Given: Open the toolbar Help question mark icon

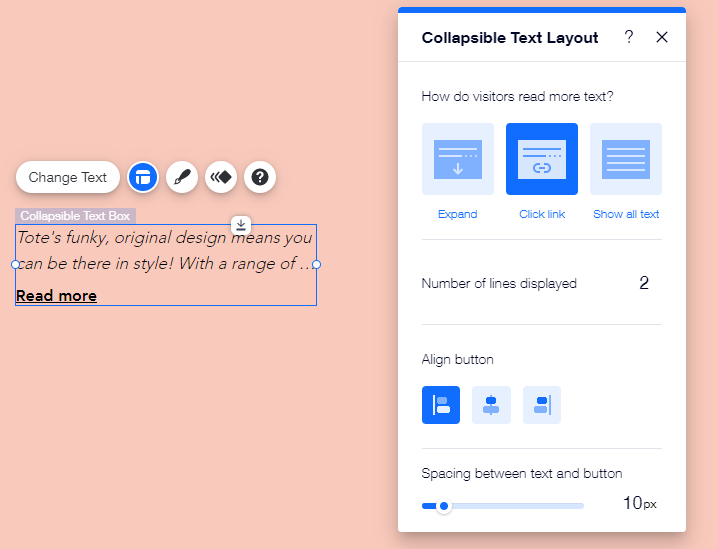Looking at the screenshot, I should [260, 177].
